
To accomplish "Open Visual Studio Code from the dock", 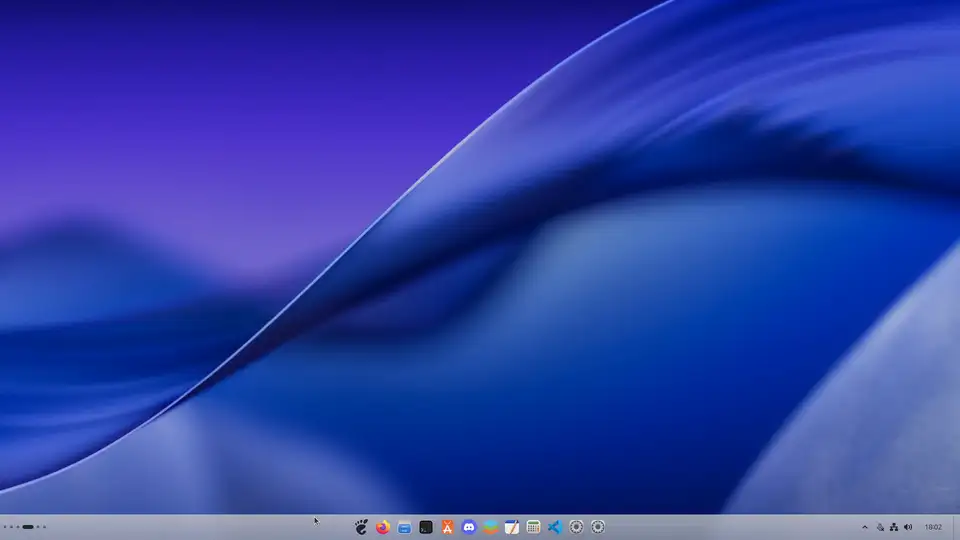I will 555,527.
